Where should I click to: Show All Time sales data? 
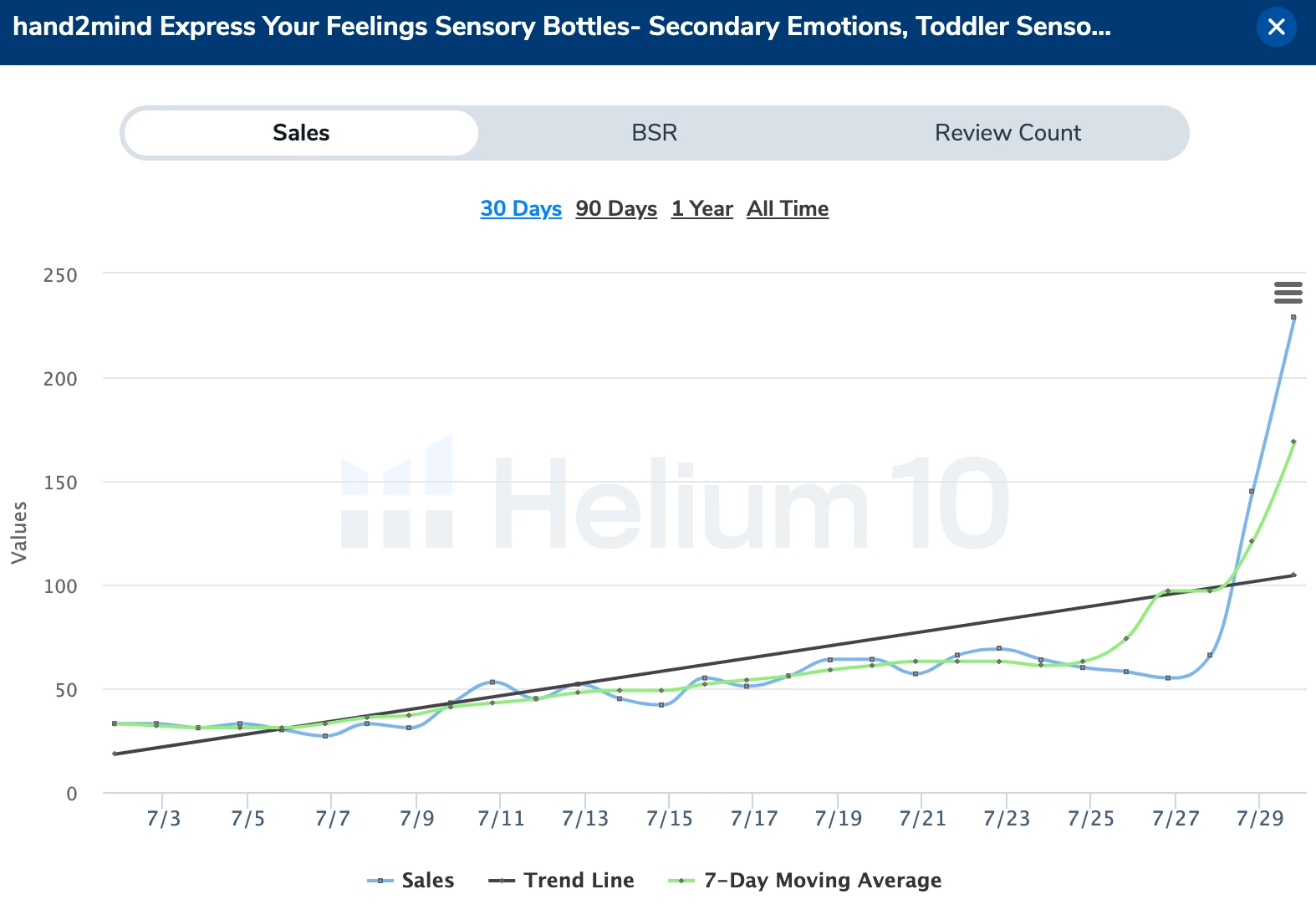click(787, 208)
